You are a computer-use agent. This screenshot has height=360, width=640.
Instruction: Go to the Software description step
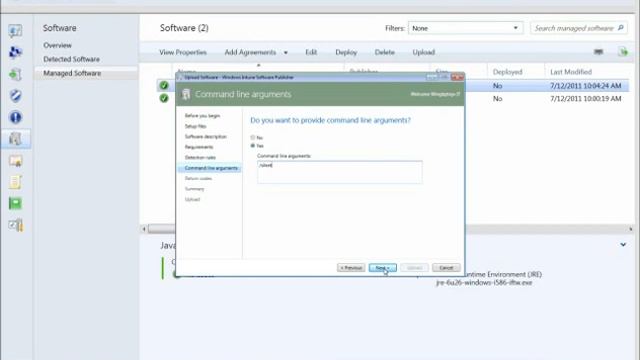(205, 137)
